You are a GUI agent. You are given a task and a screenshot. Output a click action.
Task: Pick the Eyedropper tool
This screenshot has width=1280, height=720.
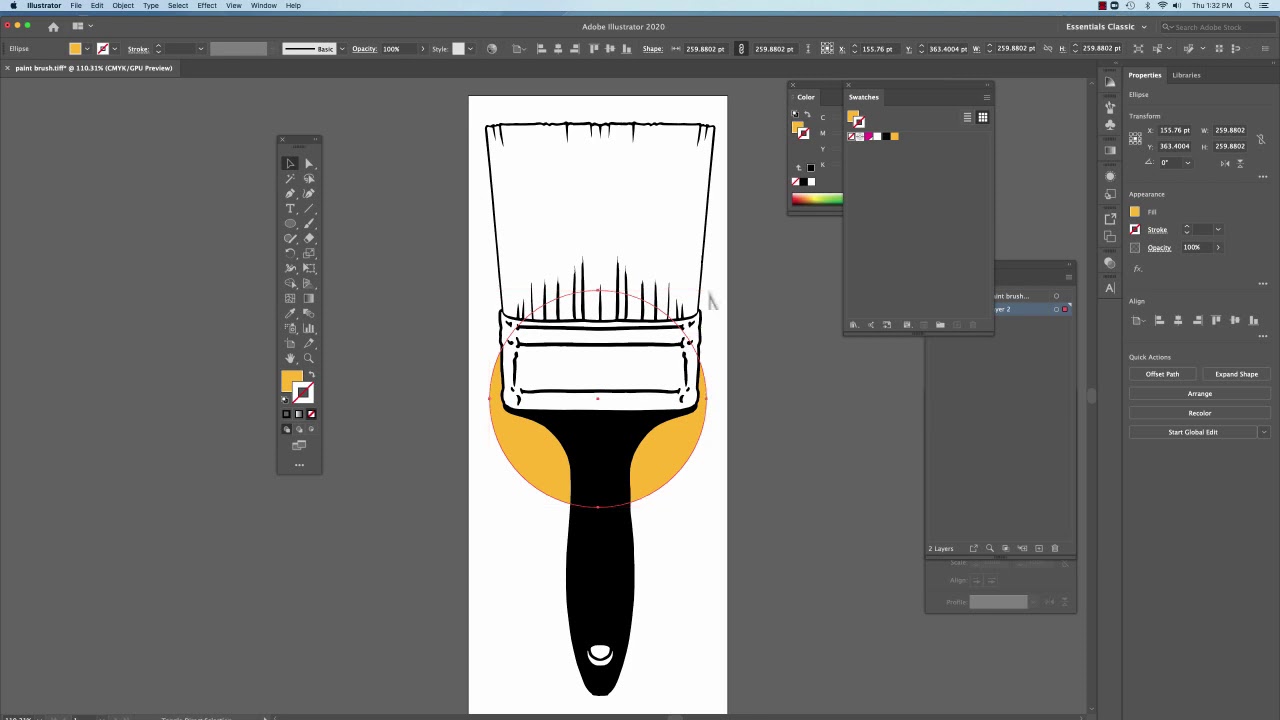click(x=290, y=313)
